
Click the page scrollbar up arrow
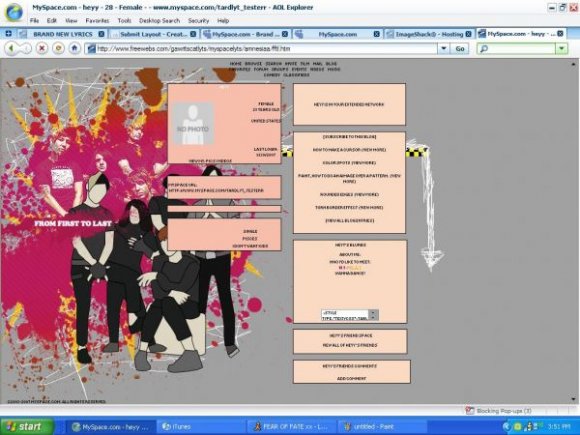[x=573, y=64]
